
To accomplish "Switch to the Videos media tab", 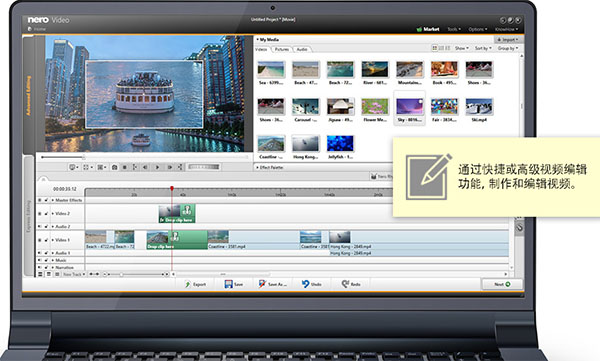I will pyautogui.click(x=261, y=49).
